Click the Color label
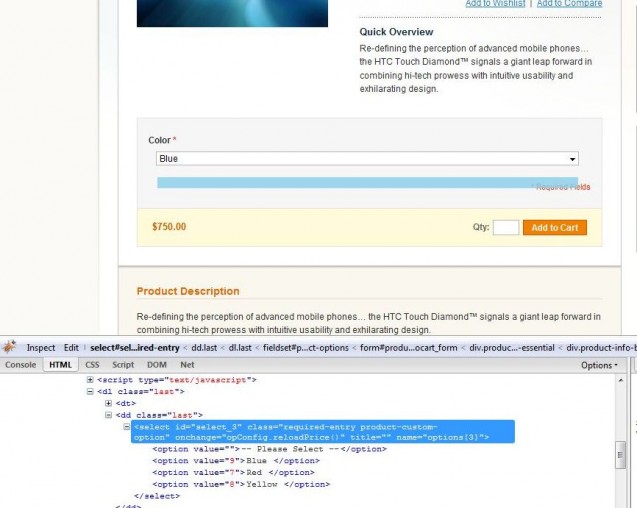The width and height of the screenshot is (637, 508). [159, 140]
